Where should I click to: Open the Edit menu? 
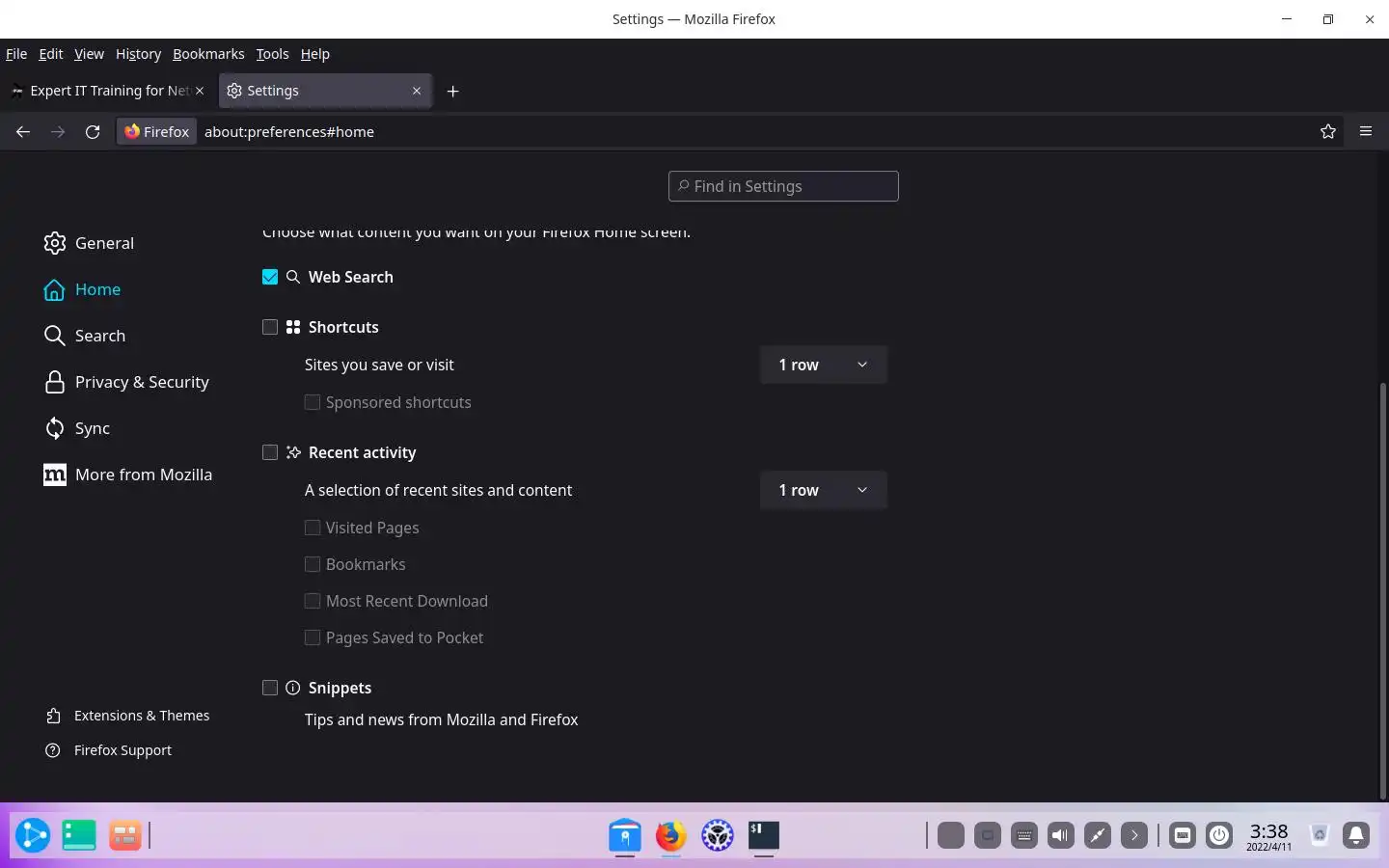point(51,54)
